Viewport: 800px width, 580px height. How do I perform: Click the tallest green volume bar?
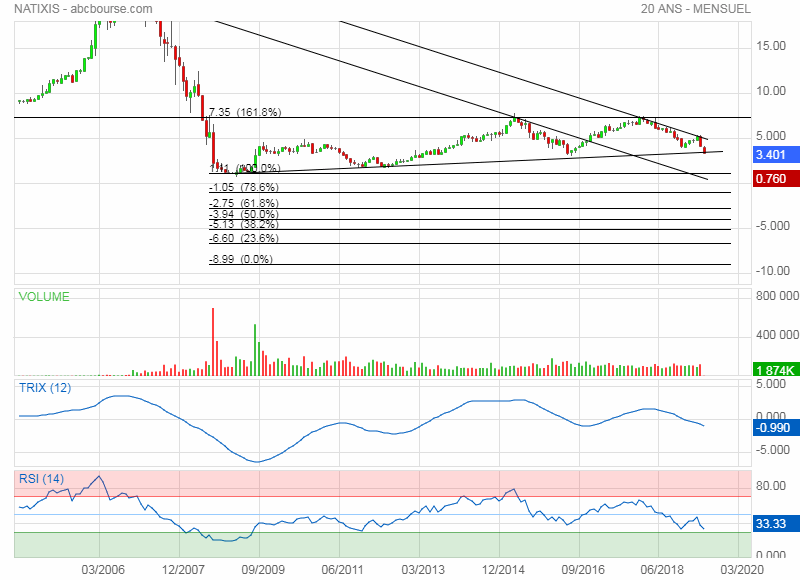click(x=255, y=350)
